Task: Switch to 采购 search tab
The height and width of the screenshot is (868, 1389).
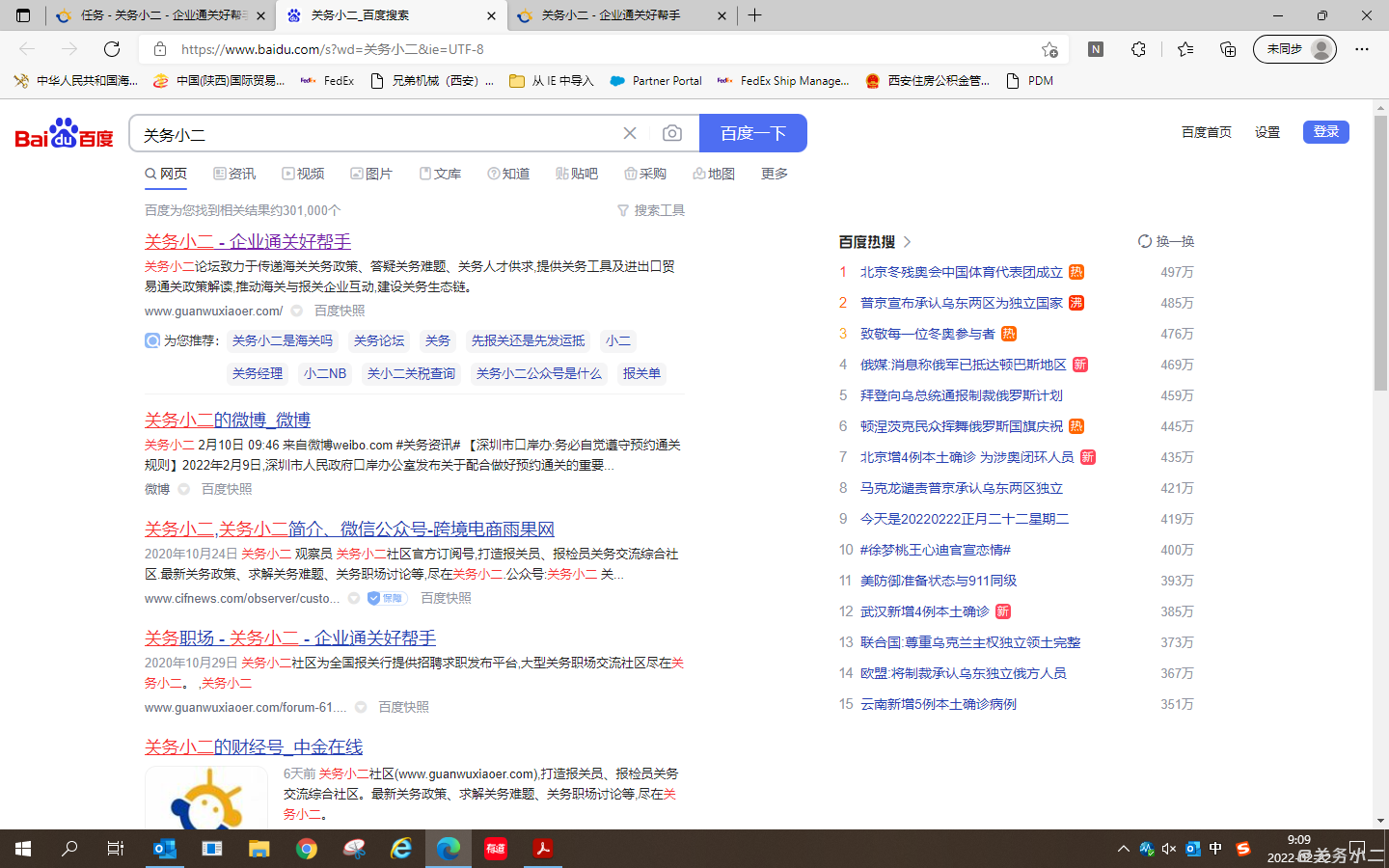Action: [x=645, y=174]
